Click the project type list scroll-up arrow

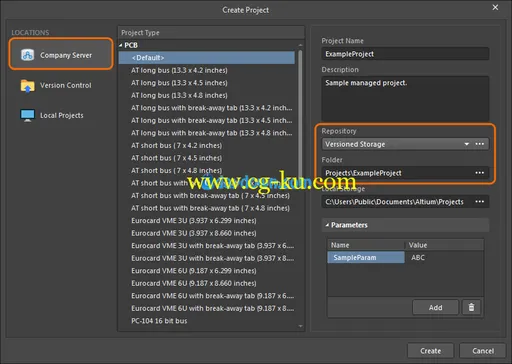coord(300,45)
